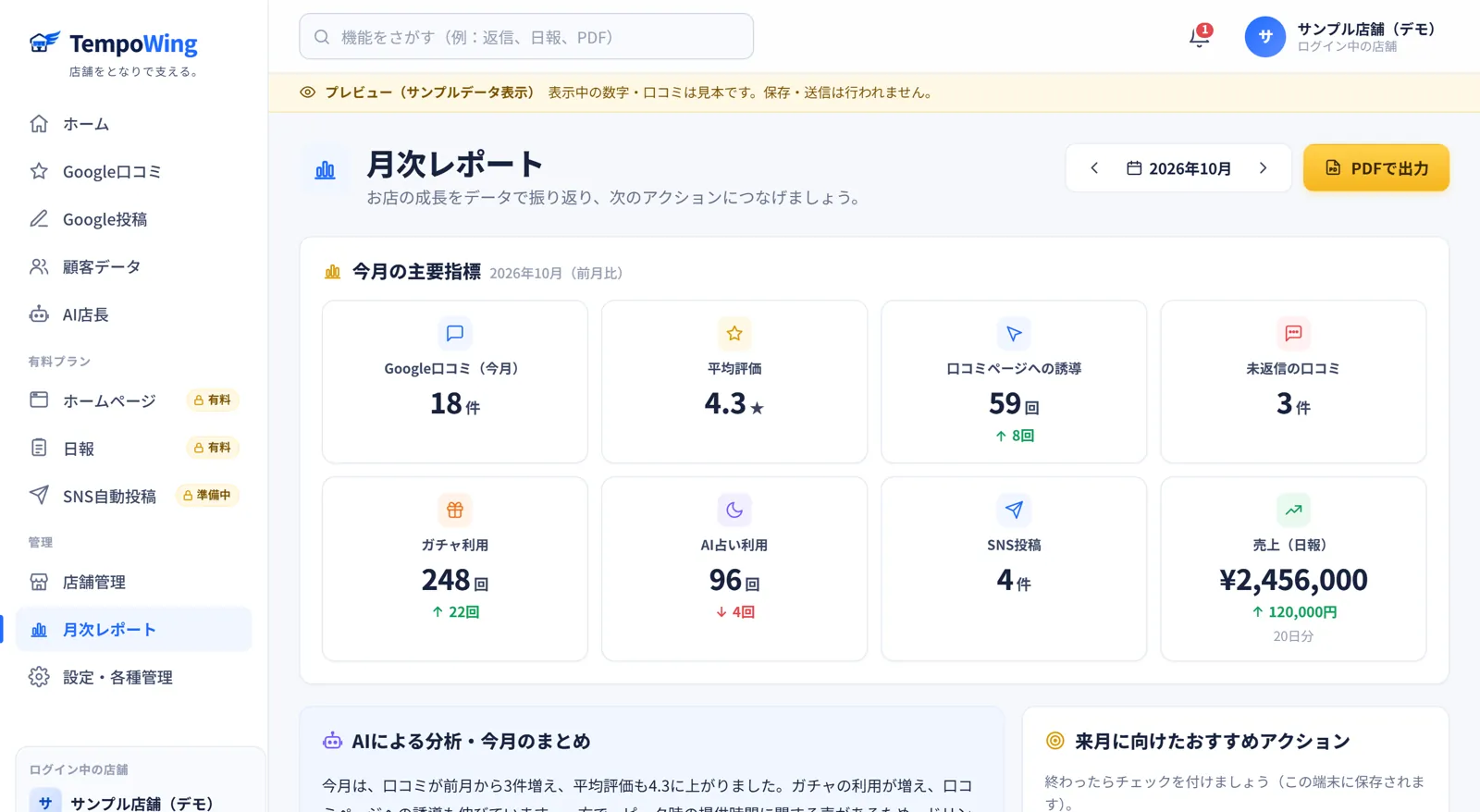Image resolution: width=1480 pixels, height=812 pixels.
Task: Open 日報 in the sidebar
Action: click(134, 449)
